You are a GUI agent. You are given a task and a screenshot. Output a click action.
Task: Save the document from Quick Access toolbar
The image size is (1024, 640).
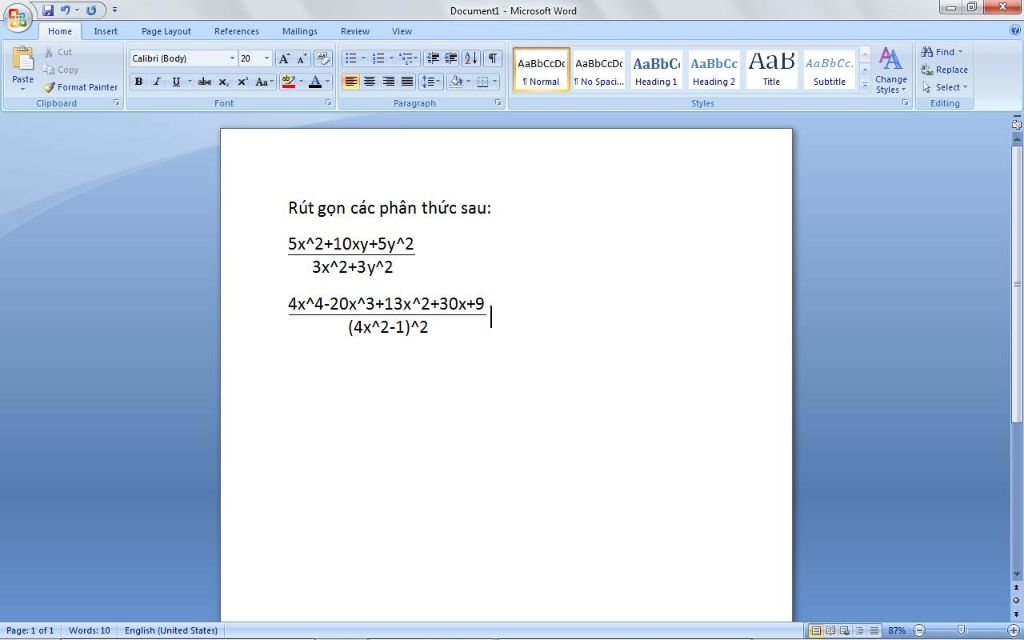(48, 10)
